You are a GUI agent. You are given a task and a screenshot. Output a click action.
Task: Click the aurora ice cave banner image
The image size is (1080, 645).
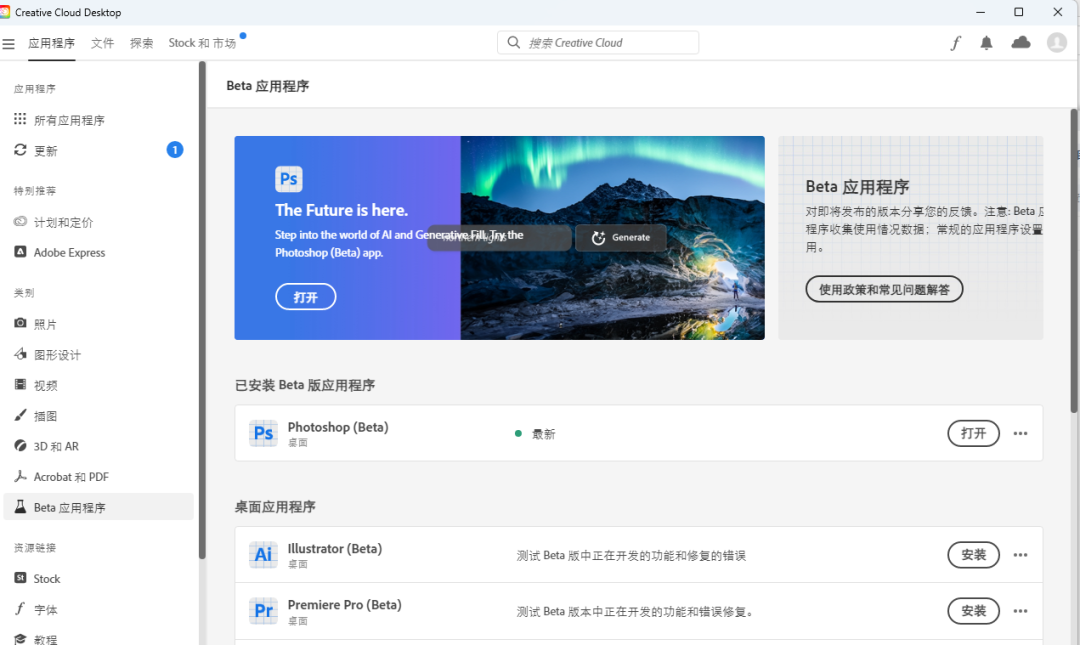coord(612,238)
